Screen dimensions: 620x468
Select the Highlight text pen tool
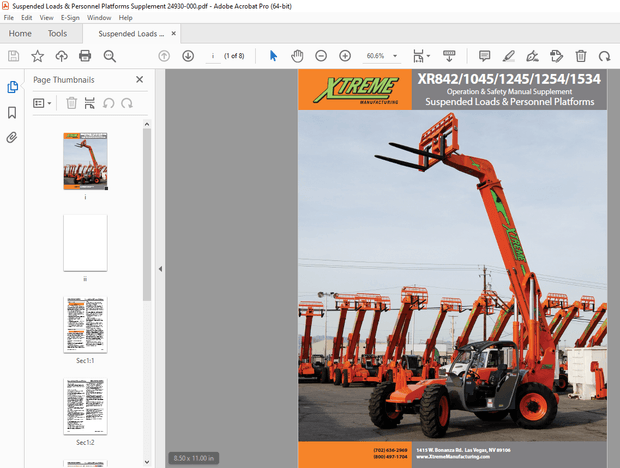coord(508,56)
